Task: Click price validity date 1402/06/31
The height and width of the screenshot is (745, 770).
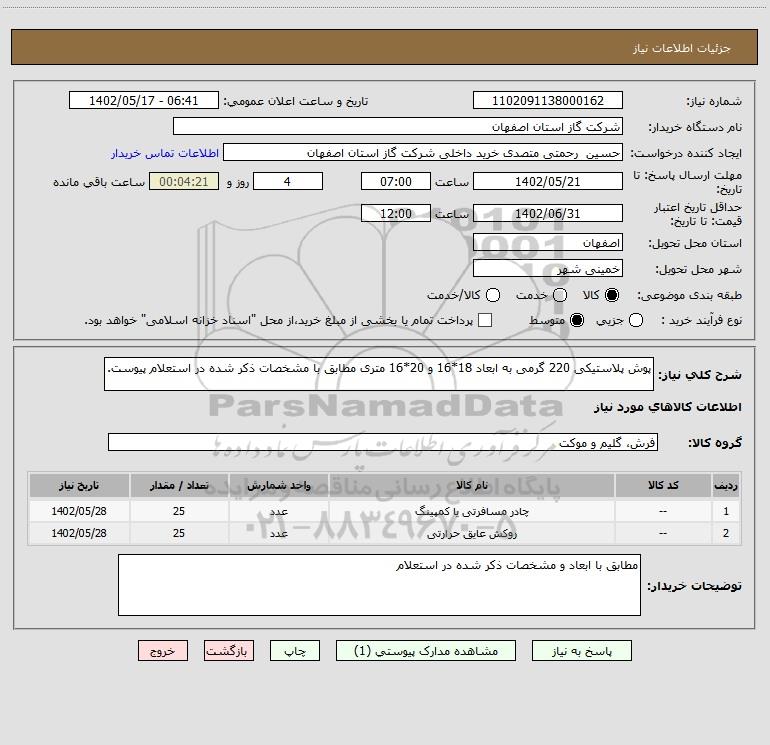Action: tap(548, 213)
